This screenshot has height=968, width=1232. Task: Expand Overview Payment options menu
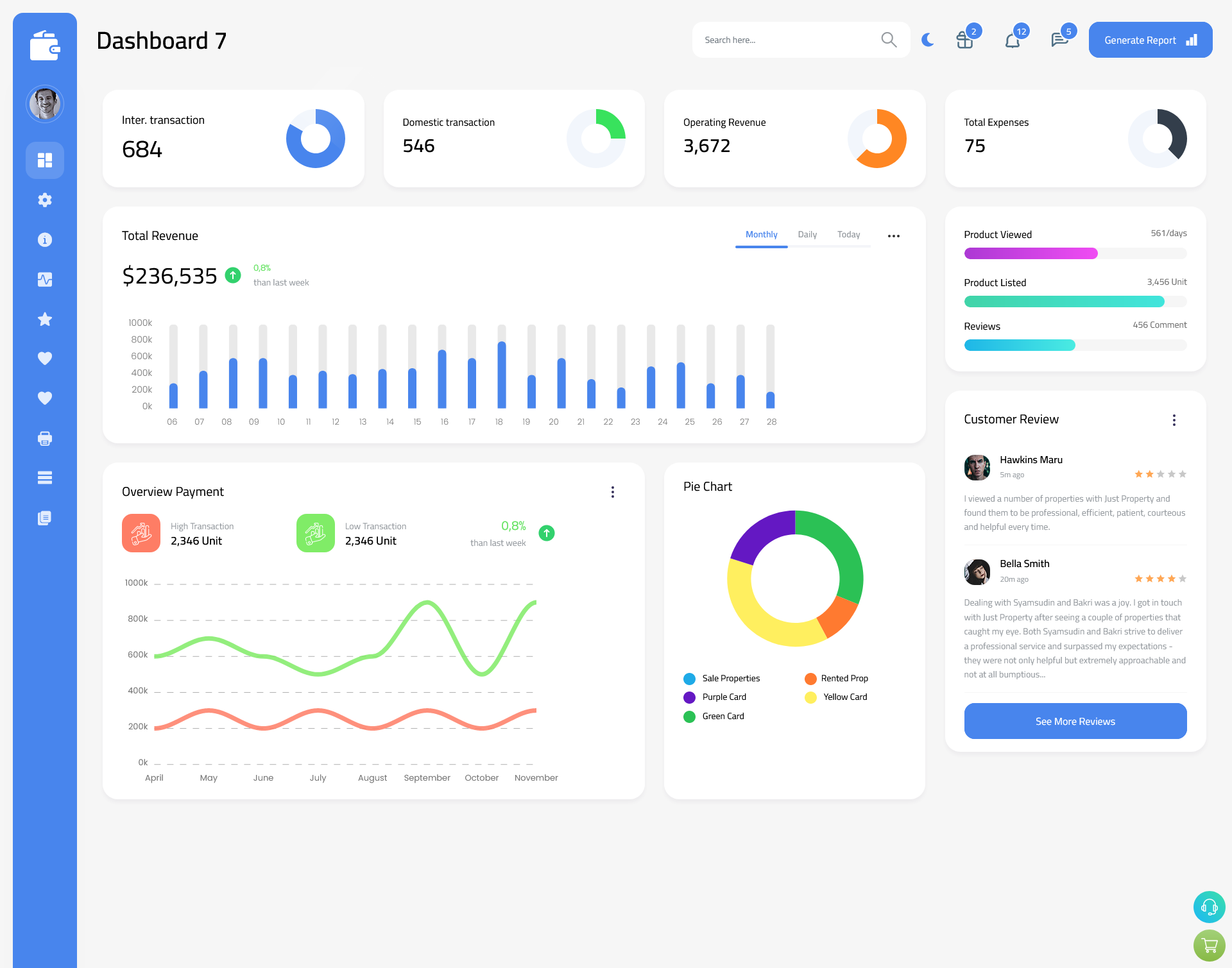point(613,491)
